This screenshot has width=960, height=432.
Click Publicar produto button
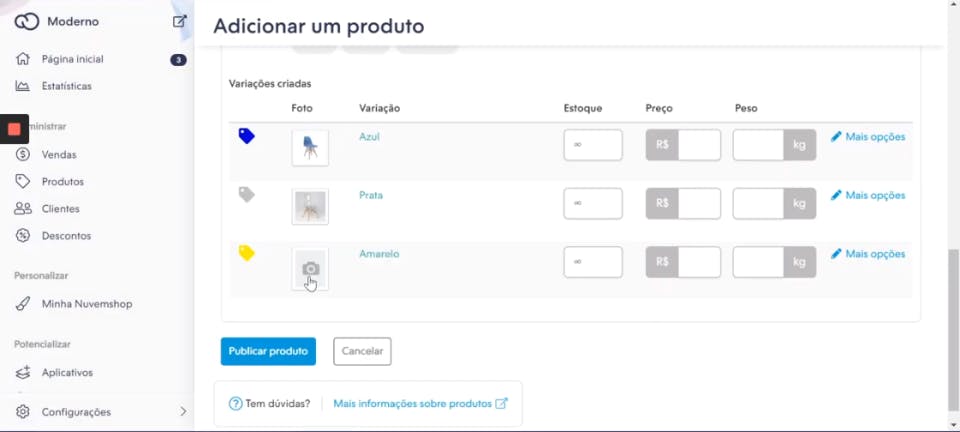[268, 351]
